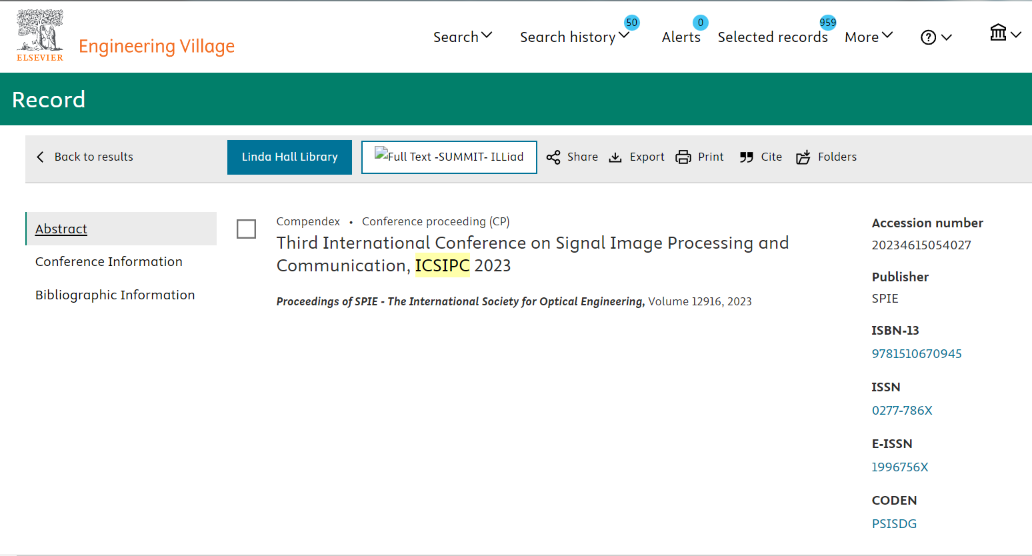This screenshot has height=556, width=1032.
Task: Click the Conference proceeding (CP) label
Action: coord(436,221)
